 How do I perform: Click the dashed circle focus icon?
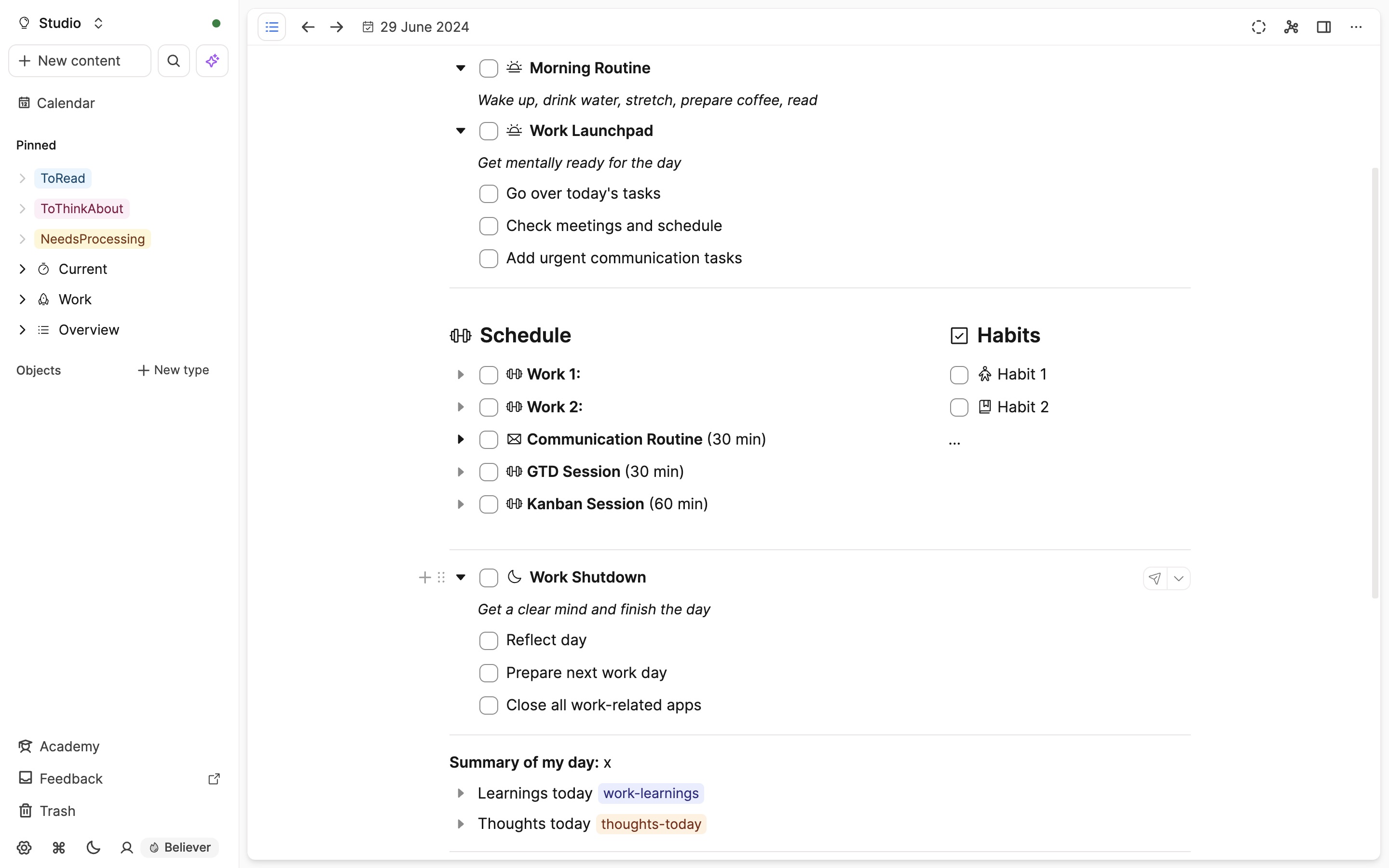click(1258, 27)
